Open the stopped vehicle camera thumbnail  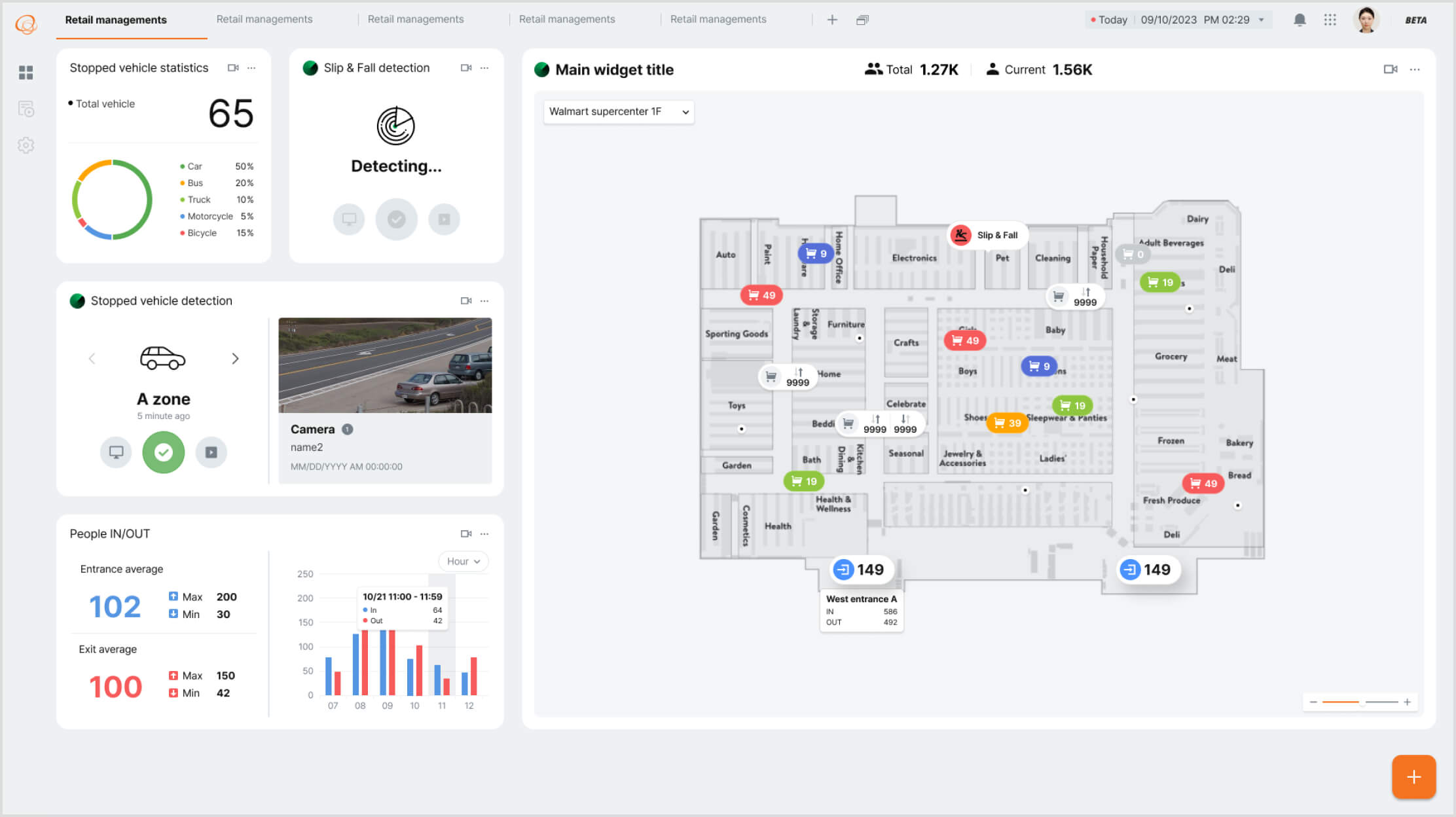pyautogui.click(x=385, y=365)
